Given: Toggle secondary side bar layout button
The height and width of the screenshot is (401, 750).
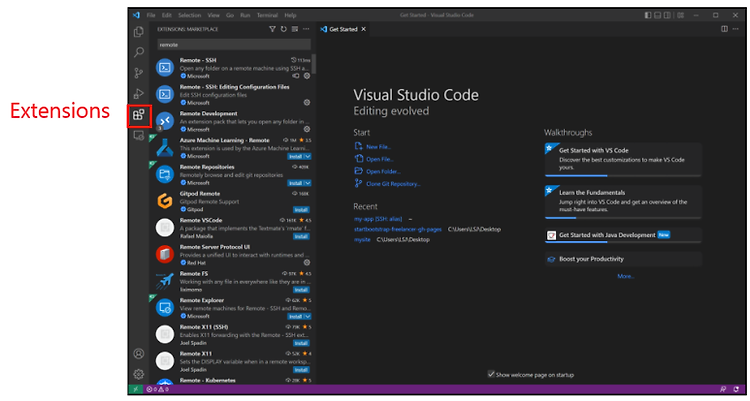Looking at the screenshot, I should [x=667, y=15].
